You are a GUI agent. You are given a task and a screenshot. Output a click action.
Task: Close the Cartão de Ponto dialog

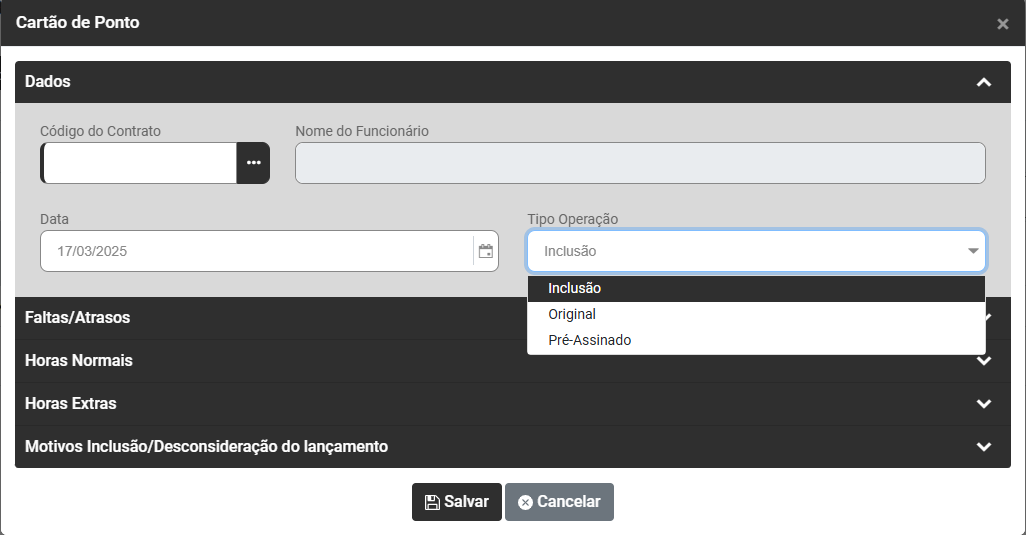(1002, 24)
